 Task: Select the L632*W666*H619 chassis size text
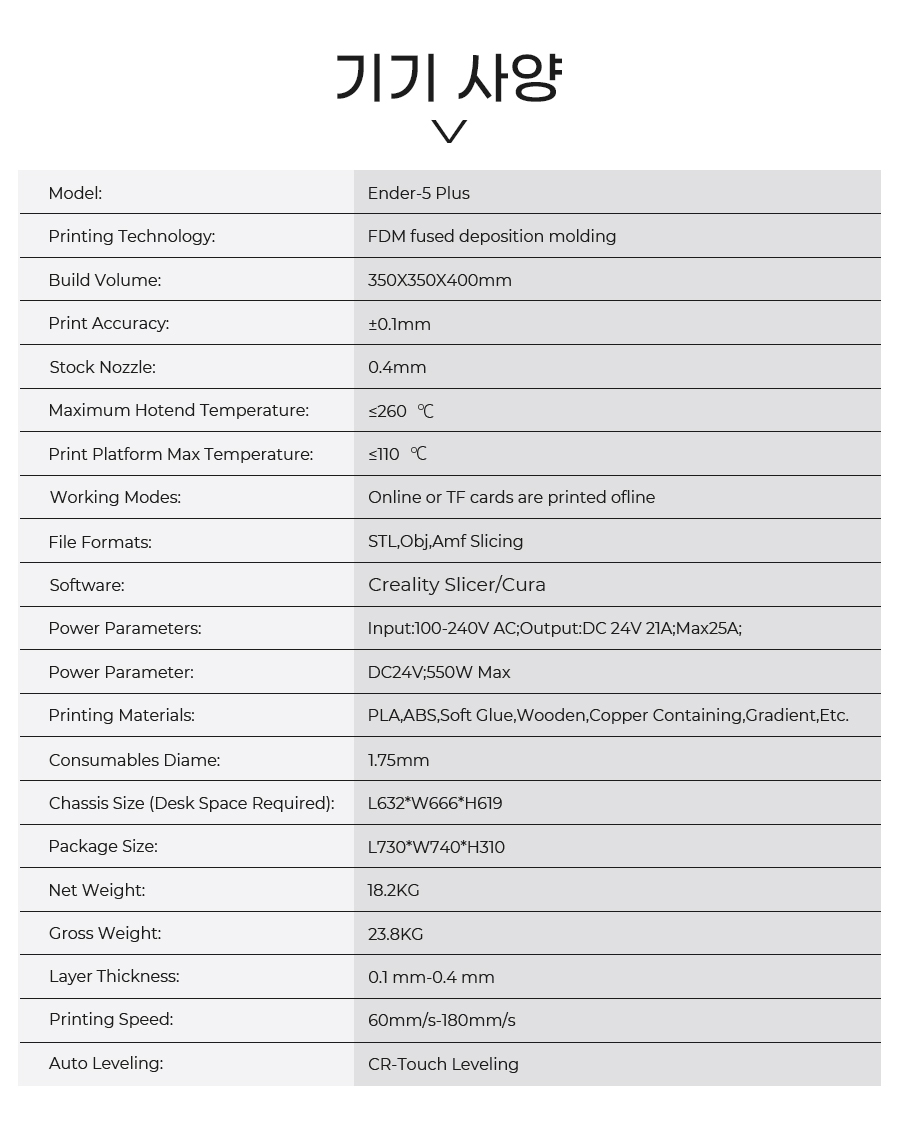pyautogui.click(x=435, y=803)
